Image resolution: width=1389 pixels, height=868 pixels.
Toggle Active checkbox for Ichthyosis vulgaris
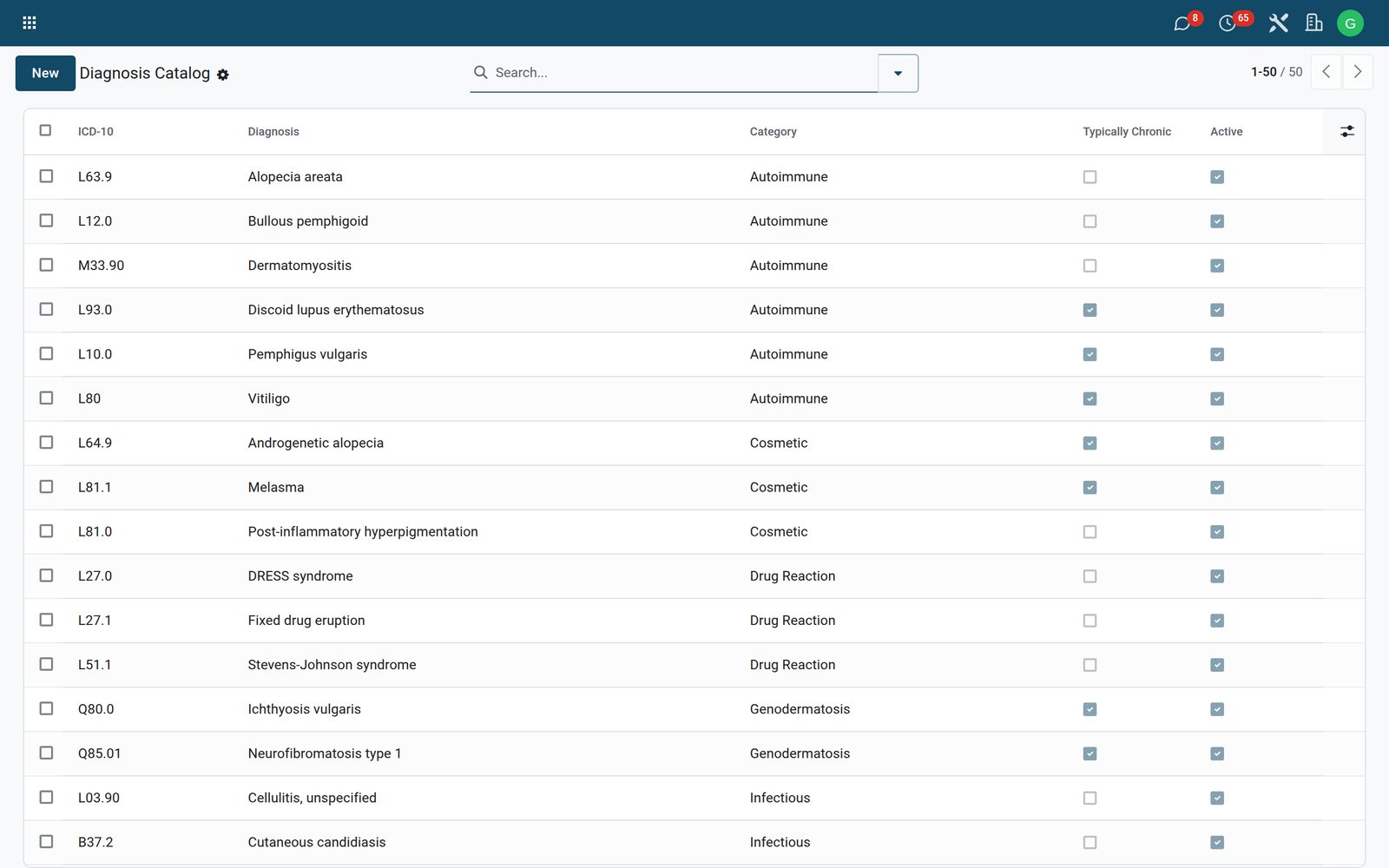coord(1217,709)
